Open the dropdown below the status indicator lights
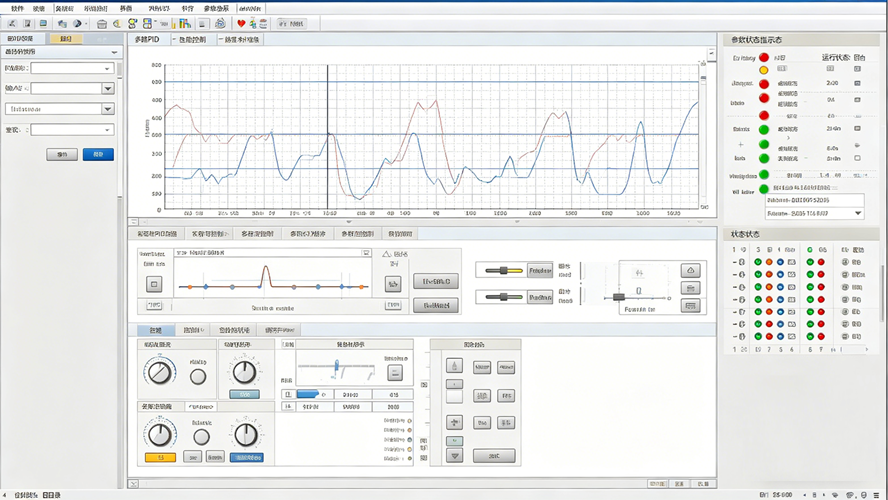This screenshot has width=888, height=500. coord(857,213)
